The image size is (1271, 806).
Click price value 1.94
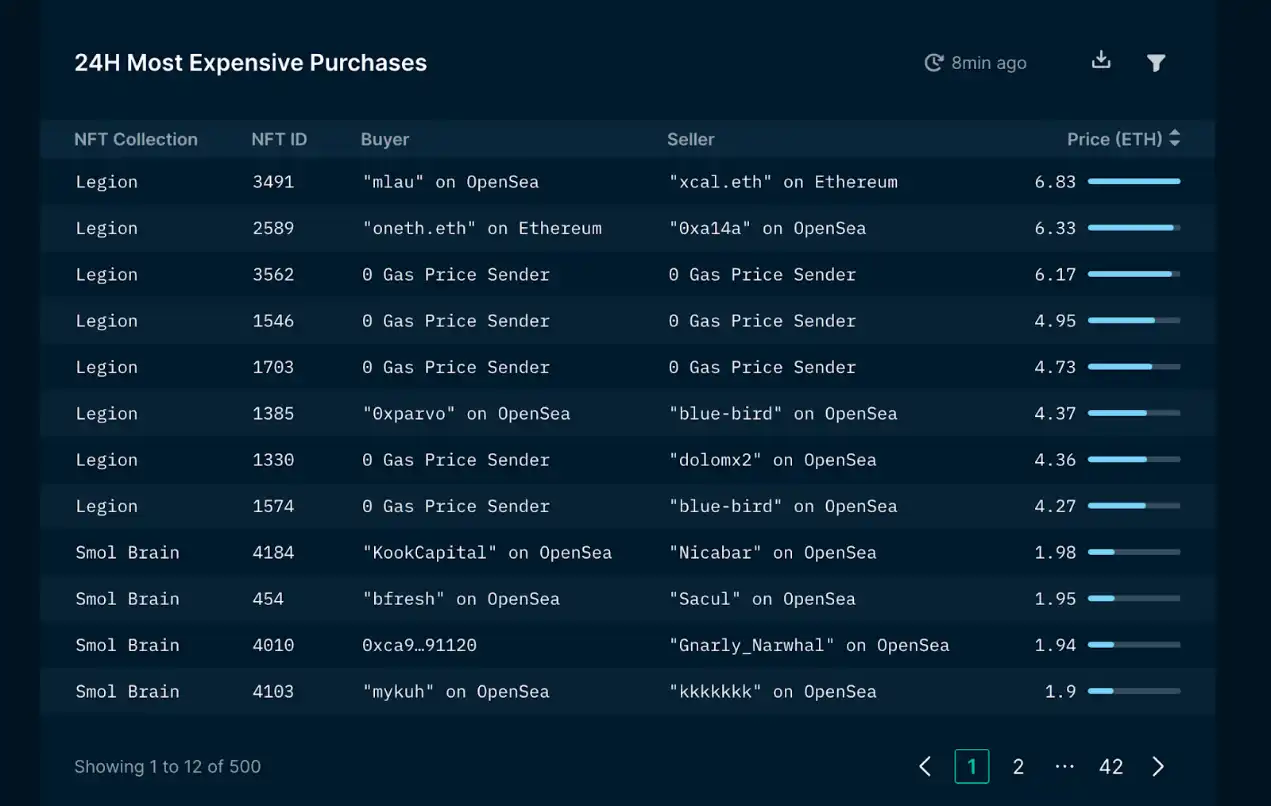[x=1055, y=645]
